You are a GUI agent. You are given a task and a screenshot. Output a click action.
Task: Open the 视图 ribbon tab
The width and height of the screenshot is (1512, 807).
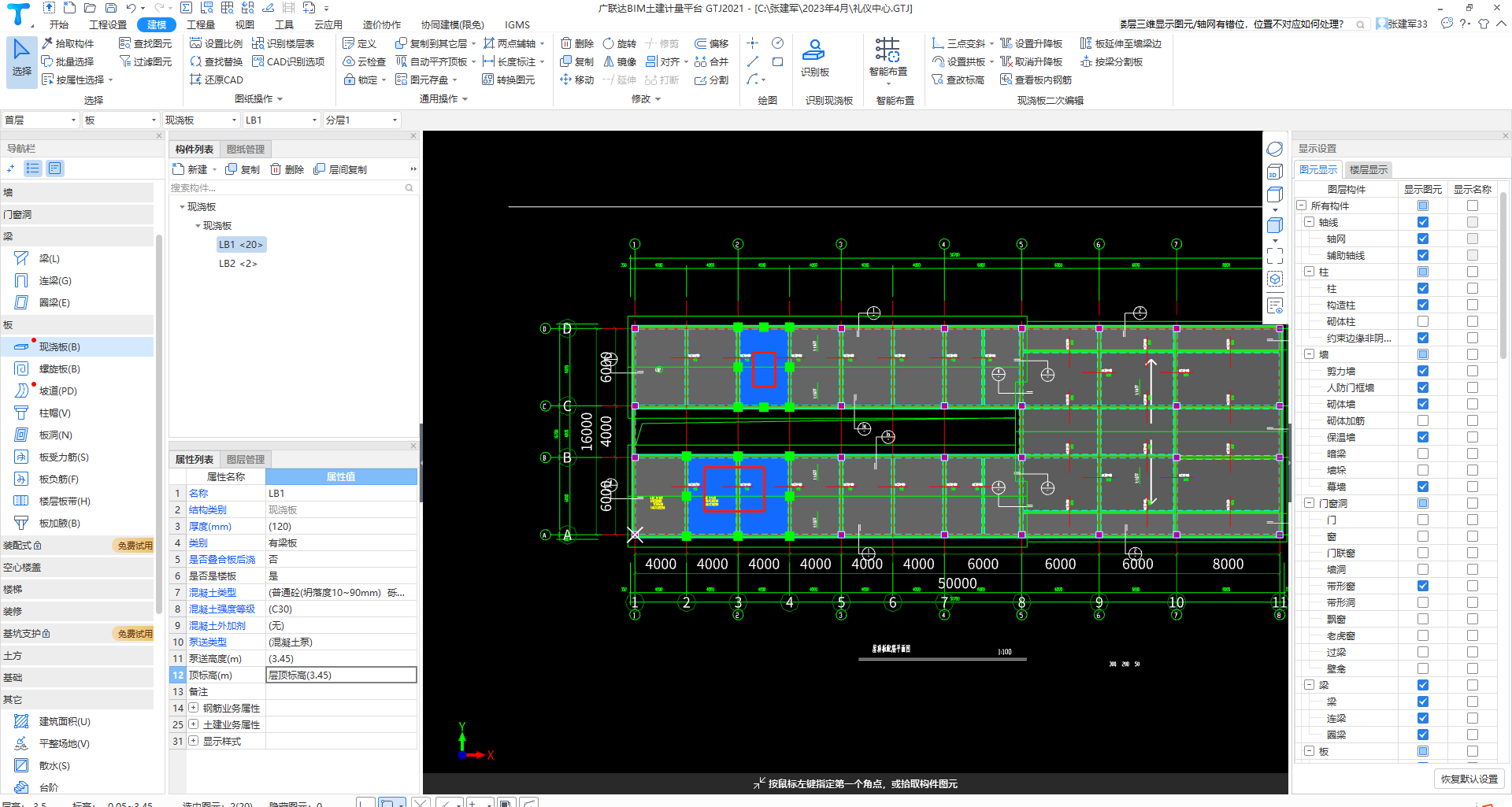pyautogui.click(x=245, y=24)
